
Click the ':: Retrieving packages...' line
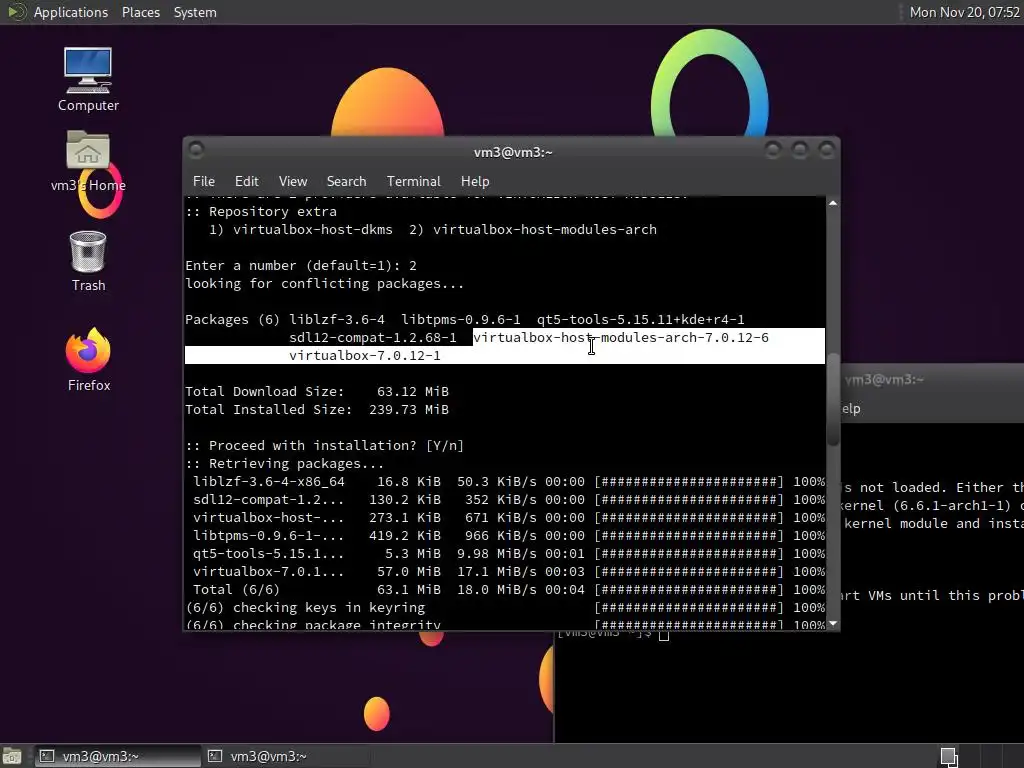[285, 464]
